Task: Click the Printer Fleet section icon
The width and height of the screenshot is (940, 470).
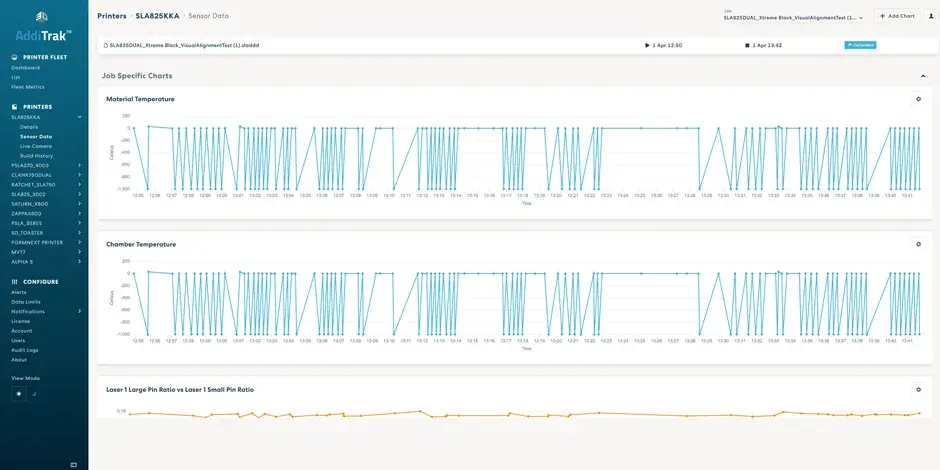Action: coord(14,58)
